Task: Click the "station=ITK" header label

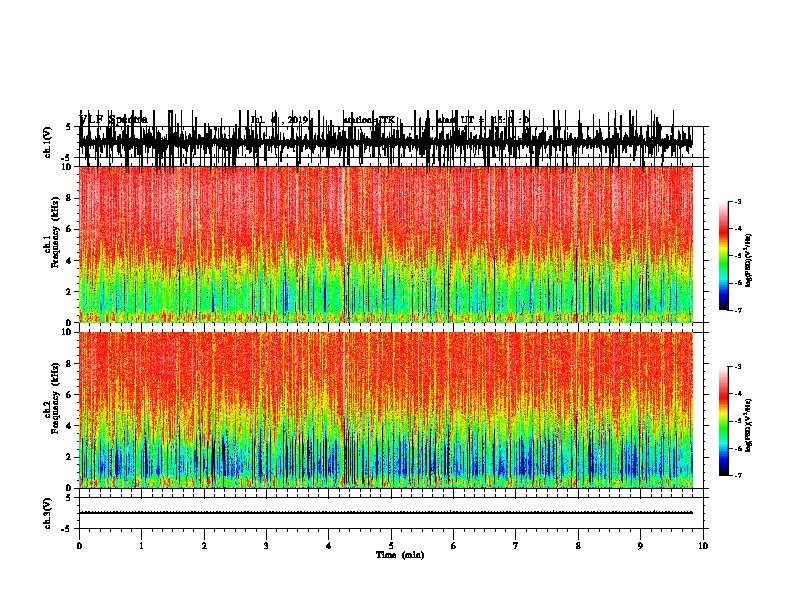Action: [x=369, y=120]
